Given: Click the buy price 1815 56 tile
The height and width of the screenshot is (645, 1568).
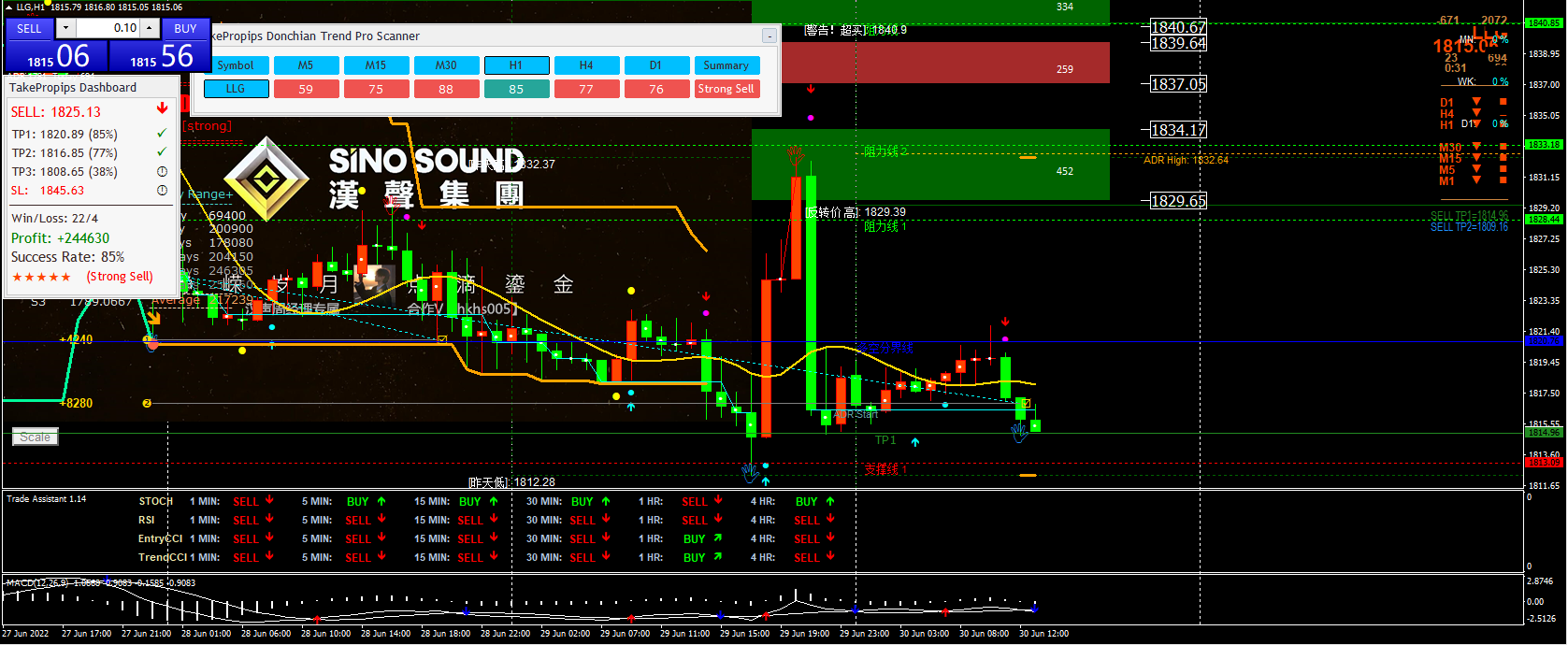Looking at the screenshot, I should pyautogui.click(x=160, y=56).
